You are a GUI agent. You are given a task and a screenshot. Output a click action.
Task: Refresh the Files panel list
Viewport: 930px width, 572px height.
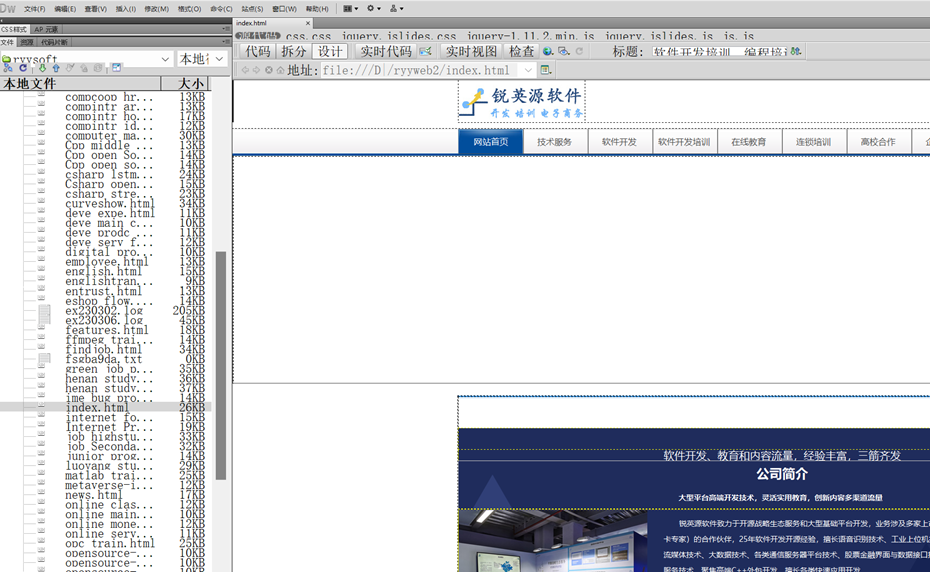click(x=23, y=68)
